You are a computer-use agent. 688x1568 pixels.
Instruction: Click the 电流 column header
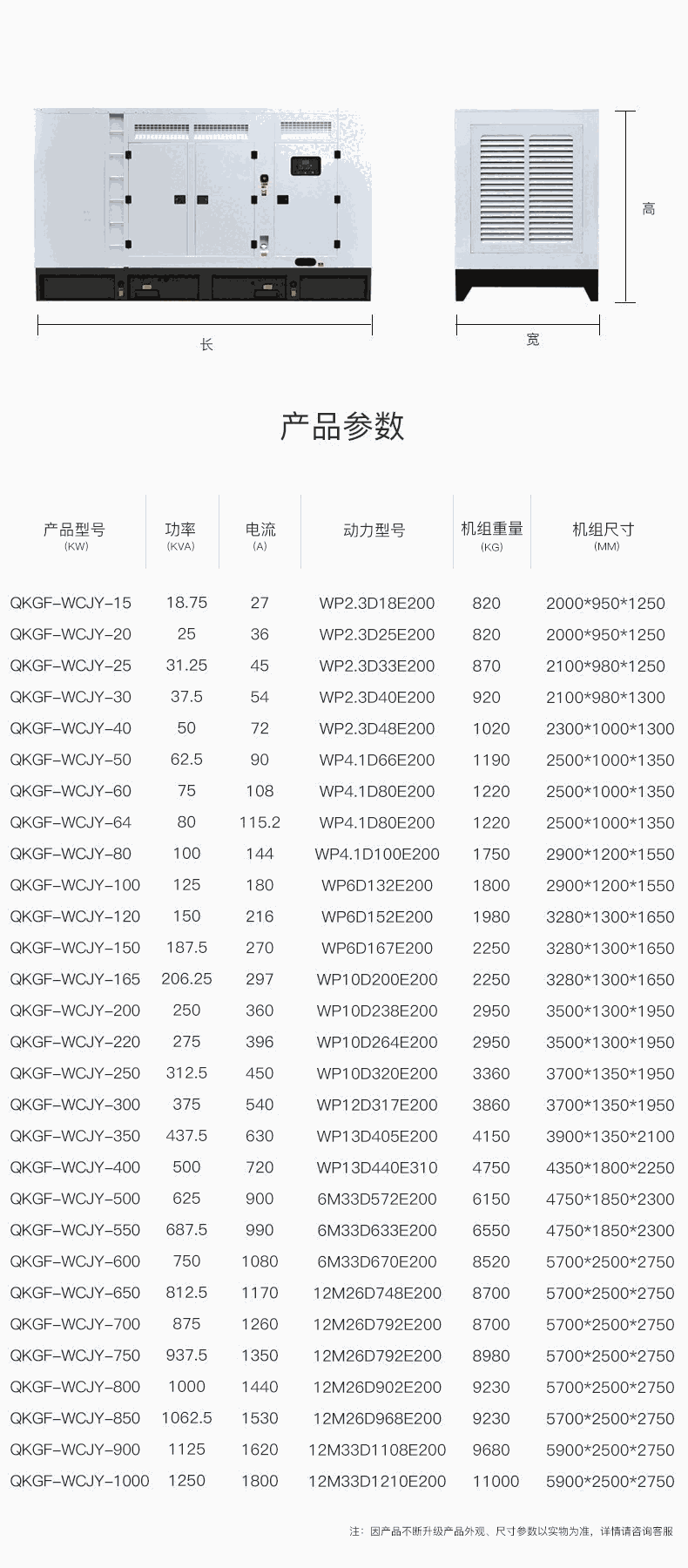click(x=260, y=530)
